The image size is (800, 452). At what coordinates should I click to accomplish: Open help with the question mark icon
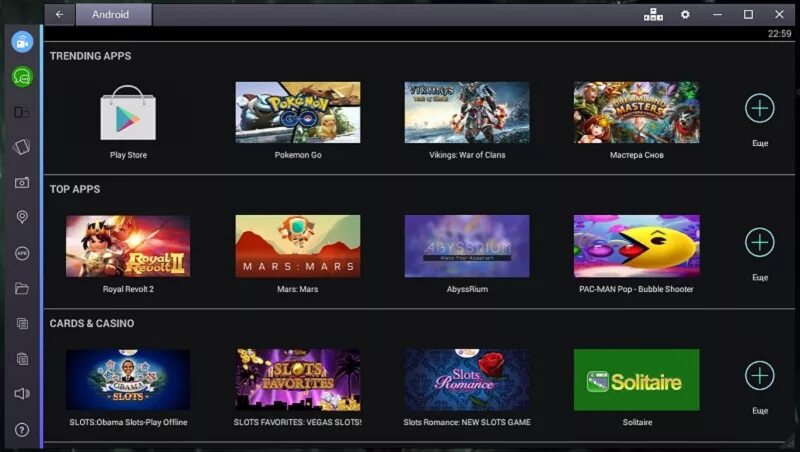[x=22, y=430]
